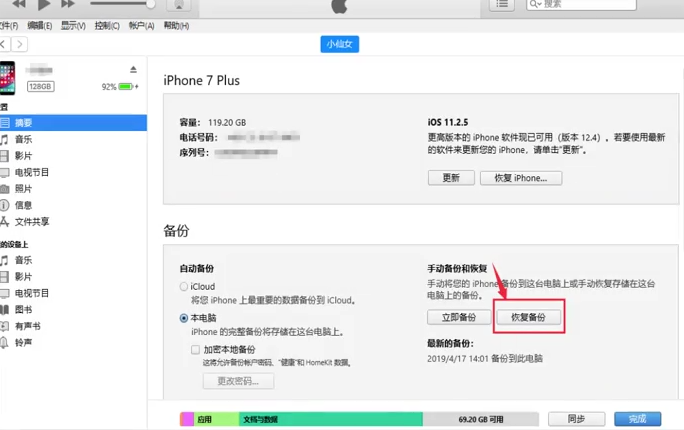Click the search field
This screenshot has width=684, height=430.
click(x=581, y=4)
